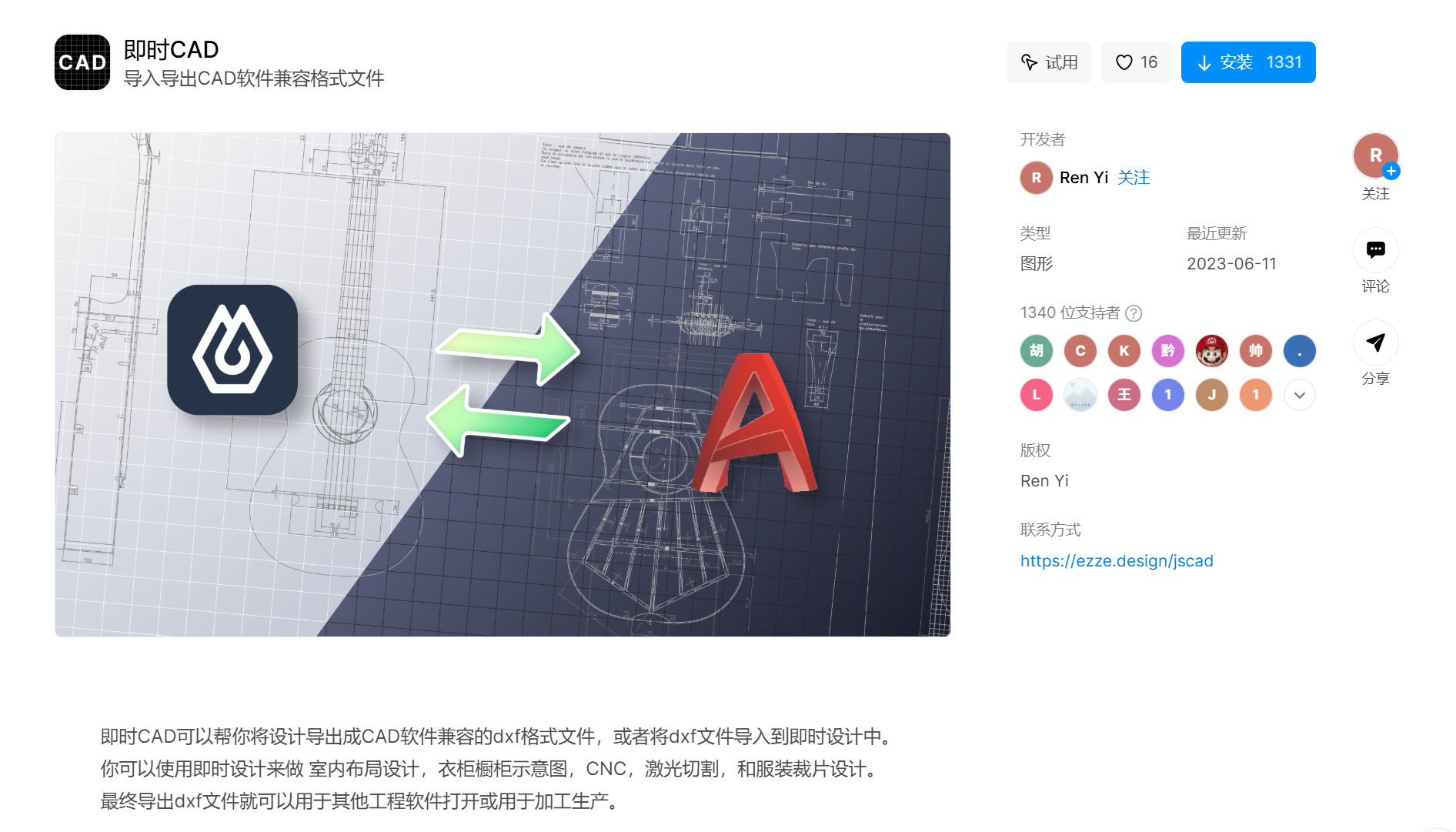Click the 分享 share icon
The image size is (1456, 832).
pos(1375,342)
